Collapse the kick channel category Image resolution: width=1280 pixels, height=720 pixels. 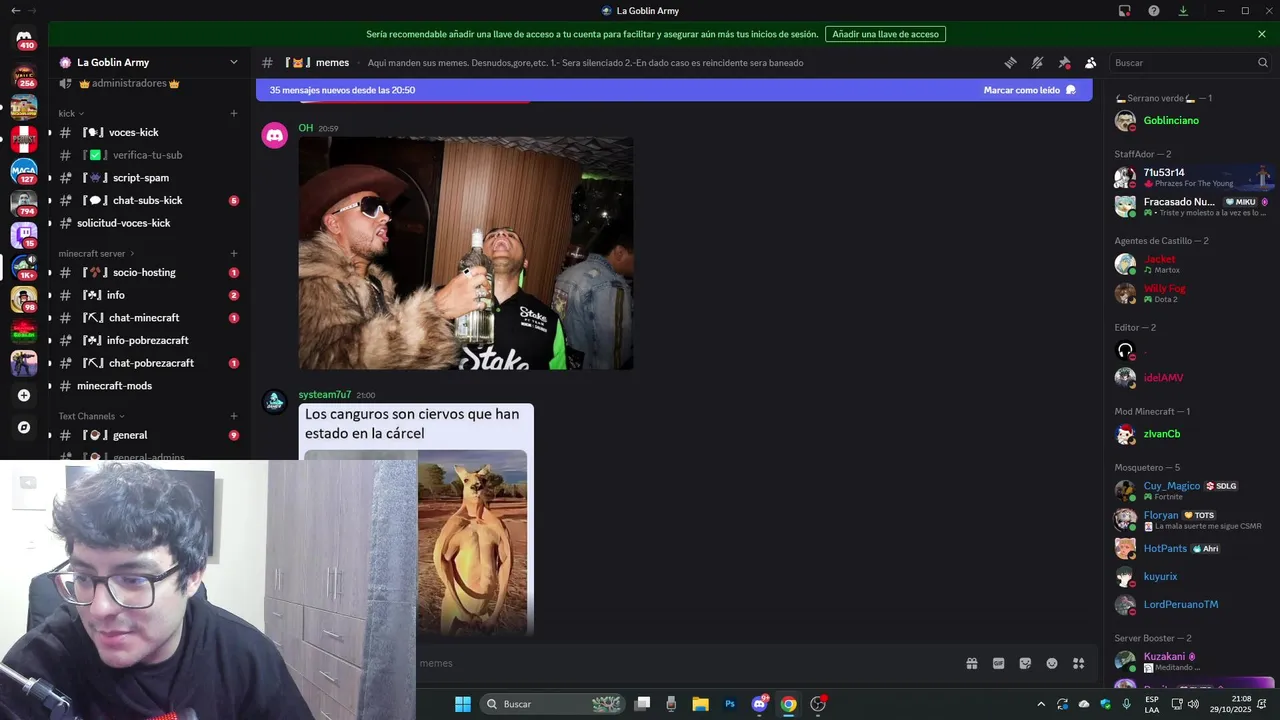[x=71, y=113]
